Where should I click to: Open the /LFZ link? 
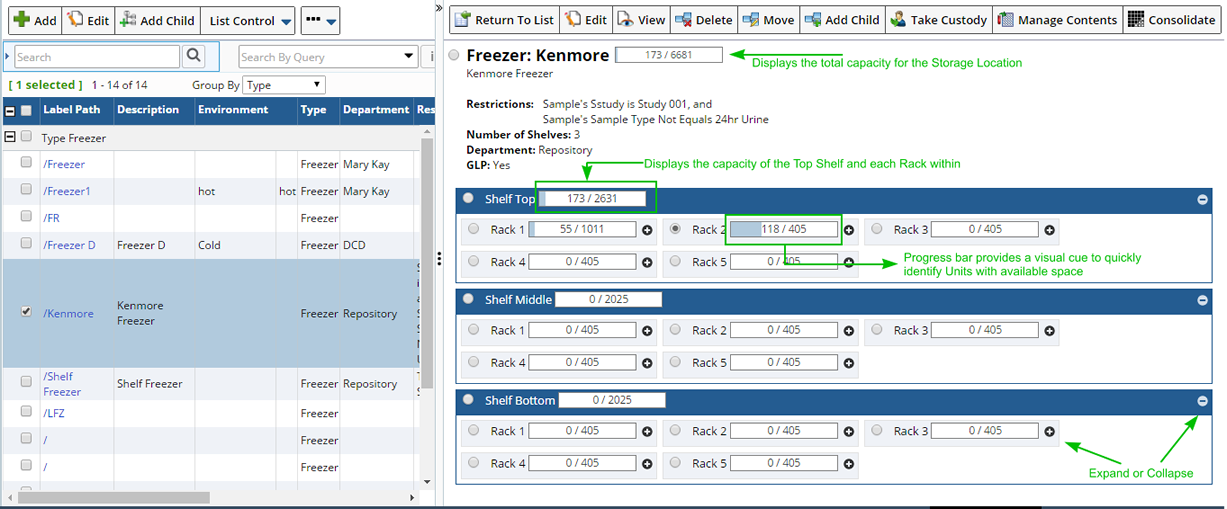pyautogui.click(x=54, y=412)
